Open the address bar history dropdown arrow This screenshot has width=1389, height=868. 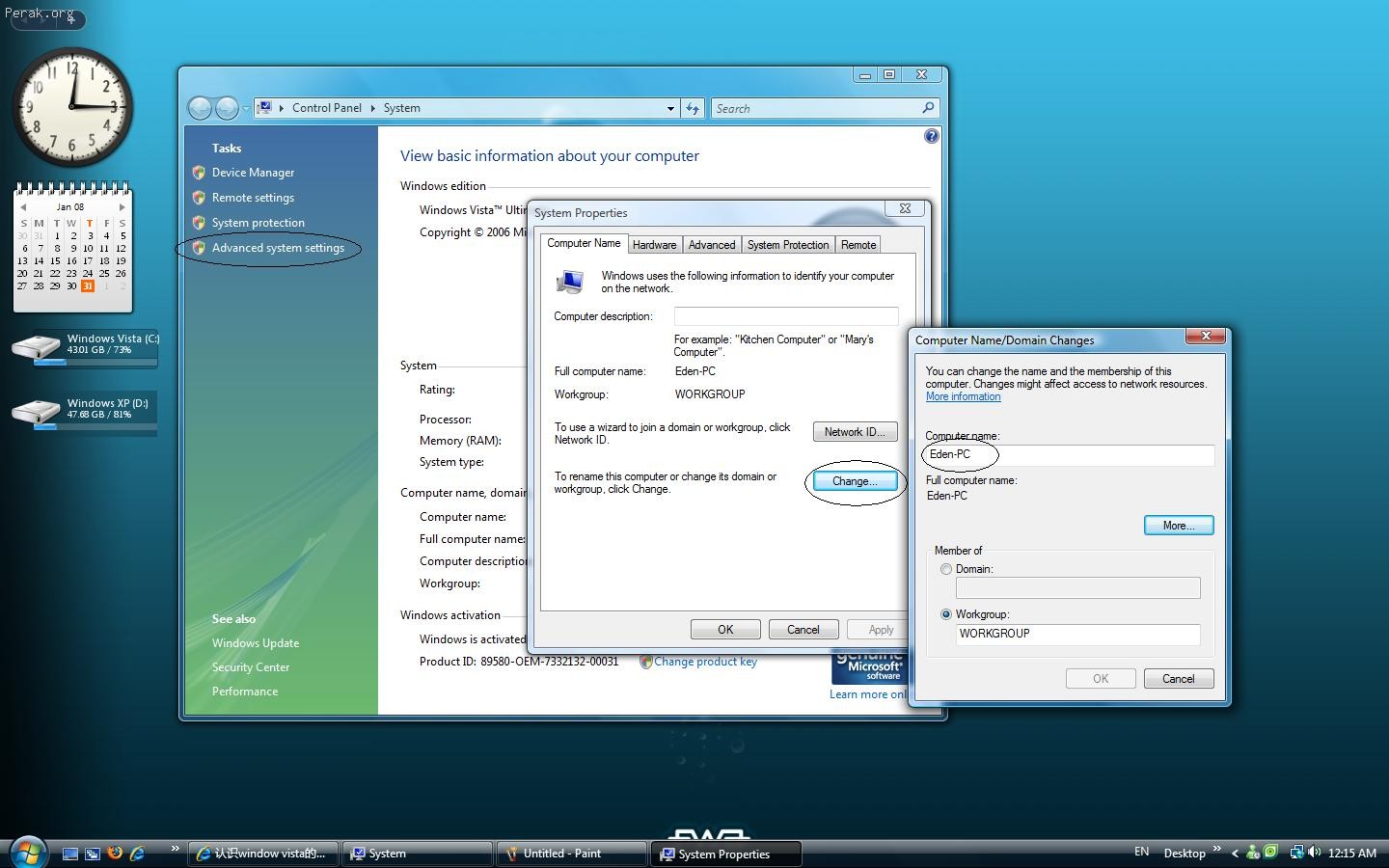[x=670, y=108]
